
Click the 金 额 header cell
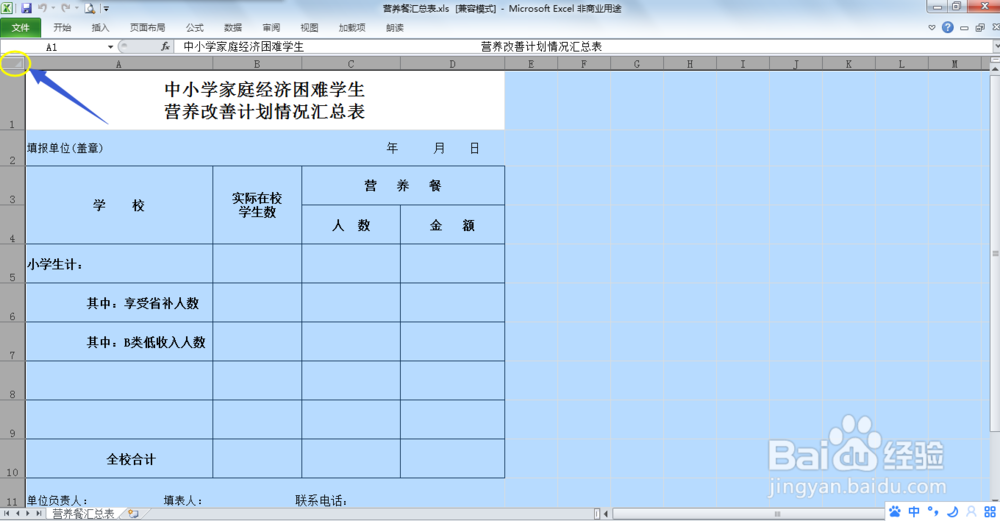tap(452, 224)
